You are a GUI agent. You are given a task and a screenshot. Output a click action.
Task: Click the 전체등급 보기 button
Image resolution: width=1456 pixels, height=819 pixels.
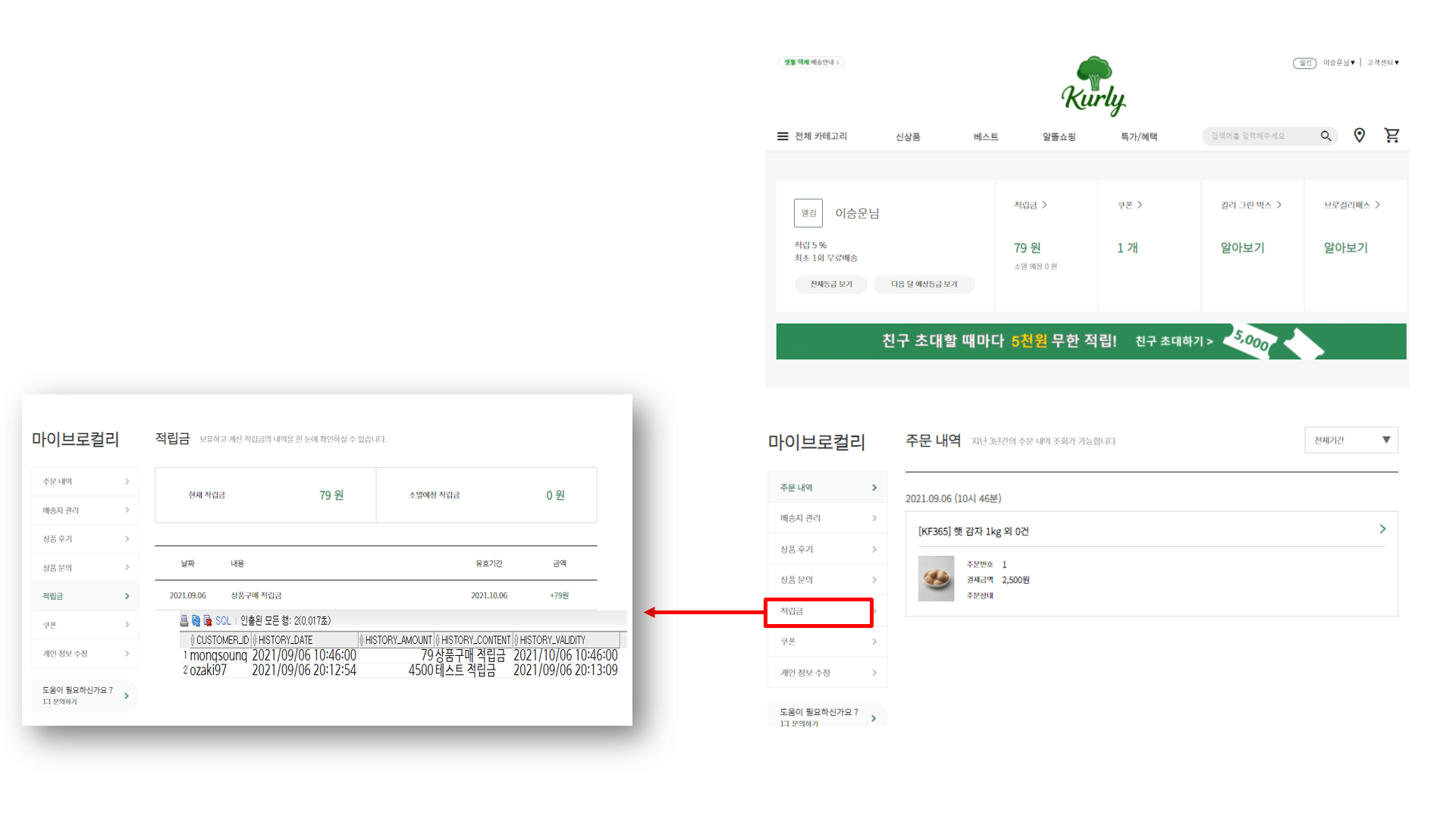coord(831,284)
